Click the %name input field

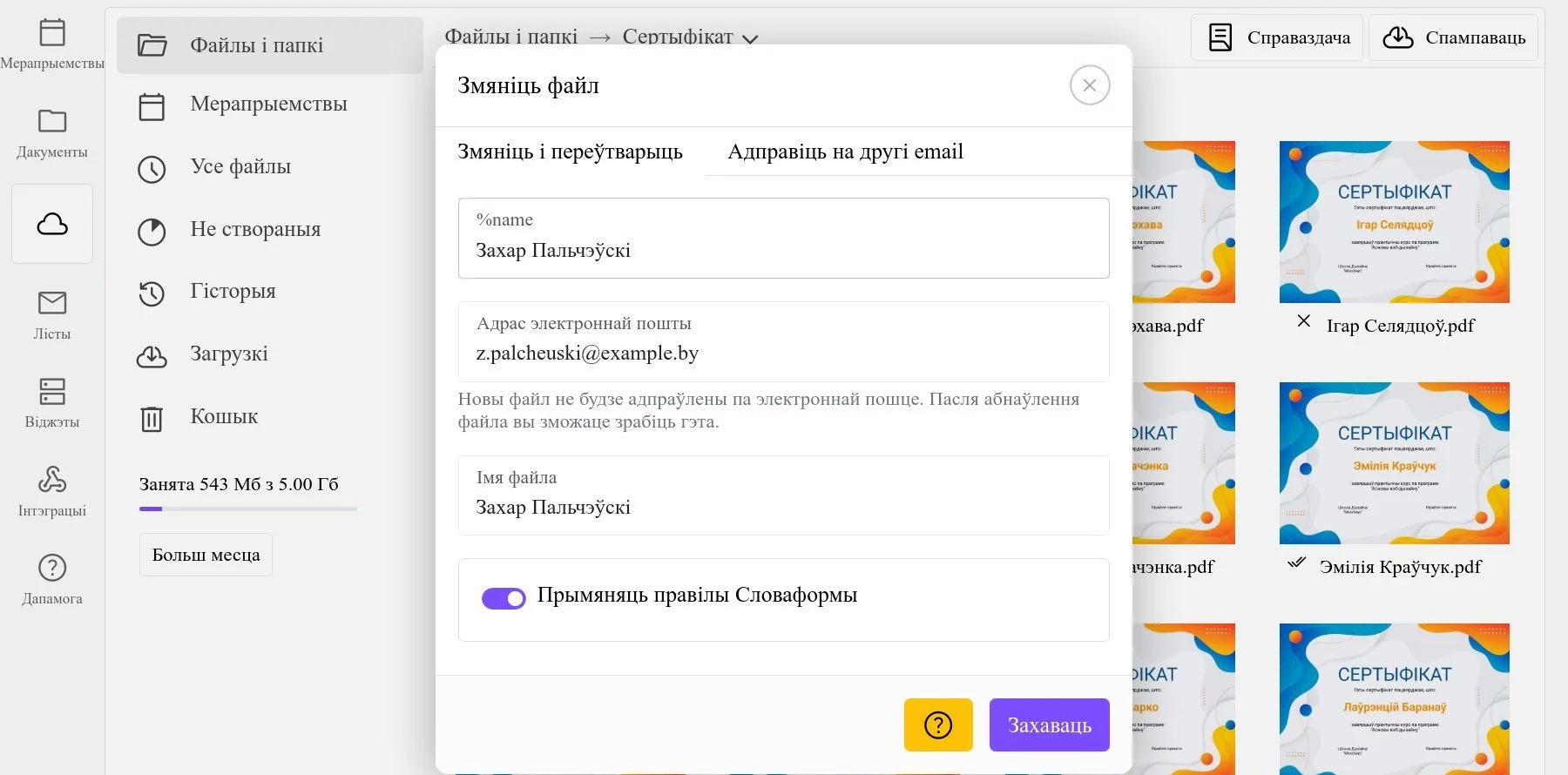[x=784, y=238]
